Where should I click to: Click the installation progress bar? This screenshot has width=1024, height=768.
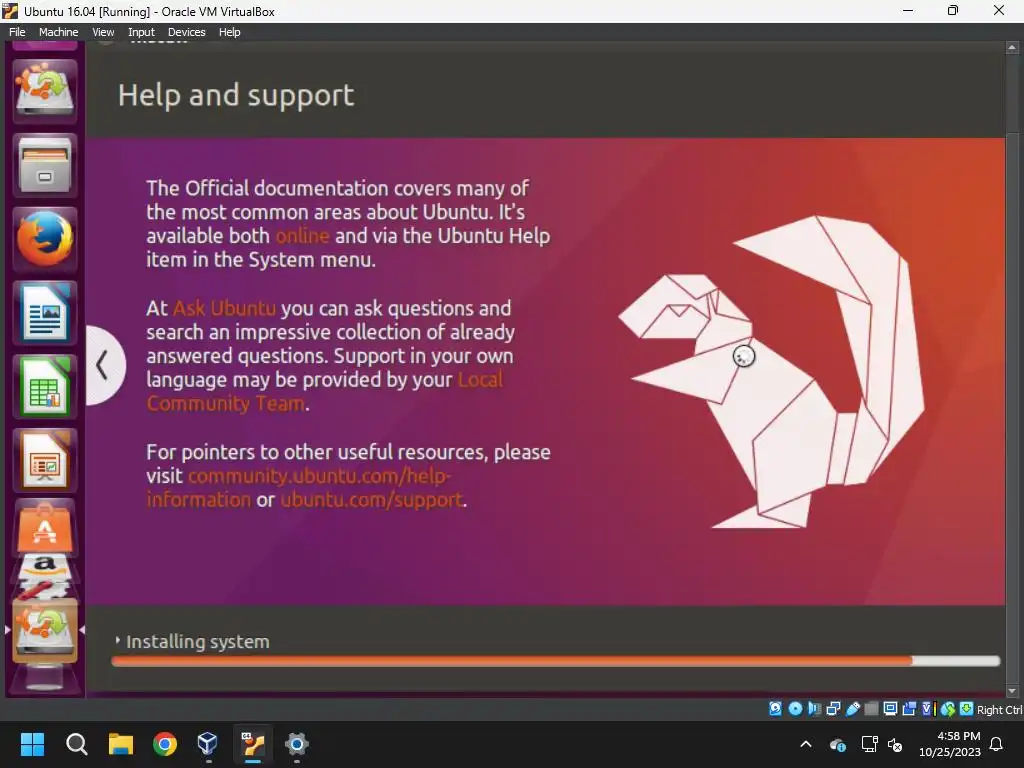555,661
